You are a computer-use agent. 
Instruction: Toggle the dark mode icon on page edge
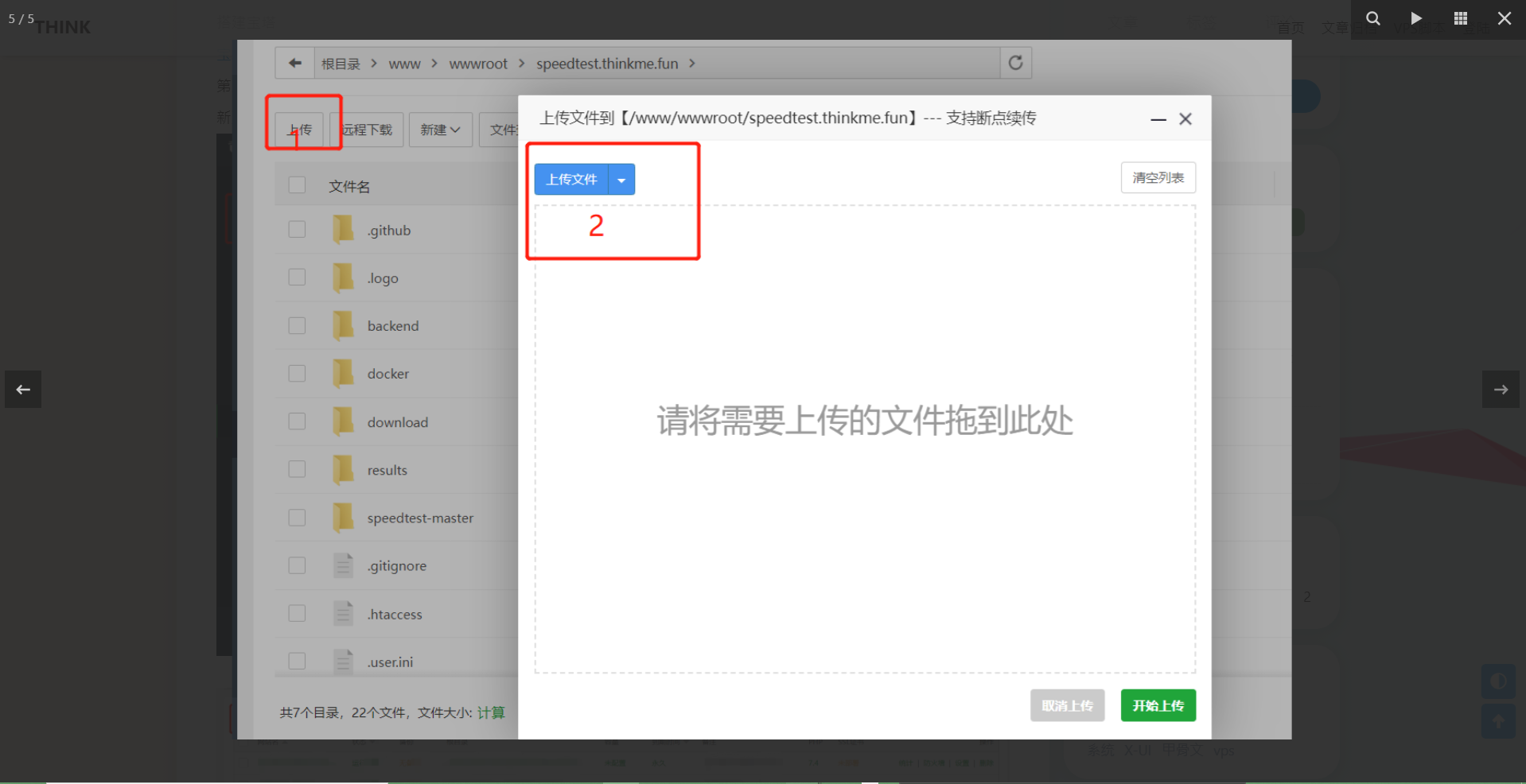(x=1498, y=681)
